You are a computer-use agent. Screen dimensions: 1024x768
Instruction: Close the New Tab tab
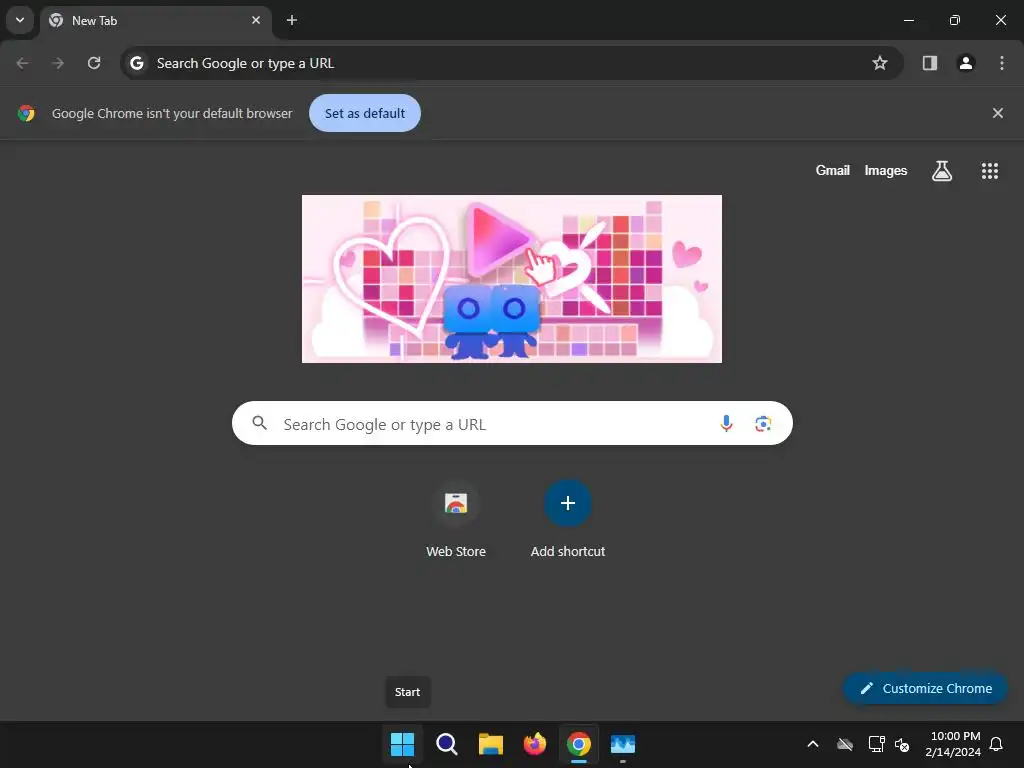256,20
